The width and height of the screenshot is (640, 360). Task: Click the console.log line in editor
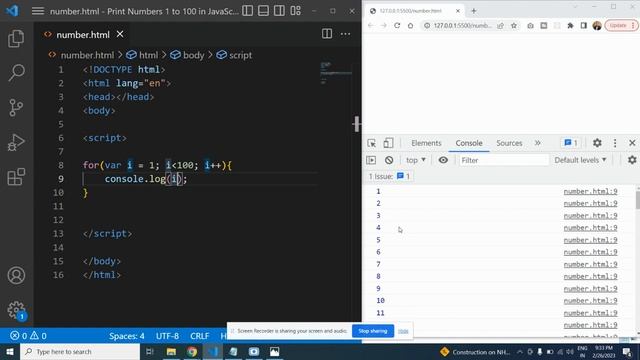pos(146,179)
